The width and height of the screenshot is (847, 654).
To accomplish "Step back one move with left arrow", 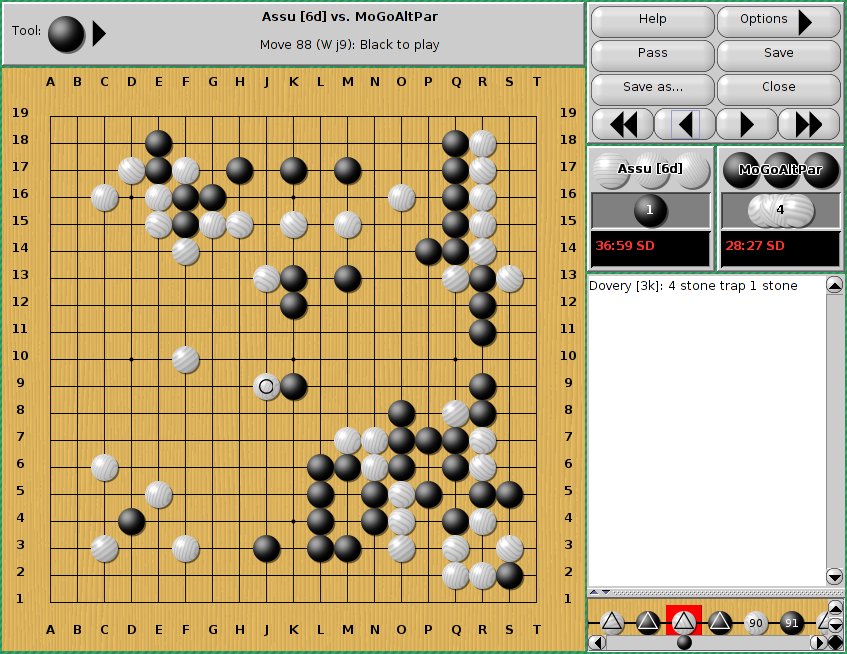I will [684, 124].
